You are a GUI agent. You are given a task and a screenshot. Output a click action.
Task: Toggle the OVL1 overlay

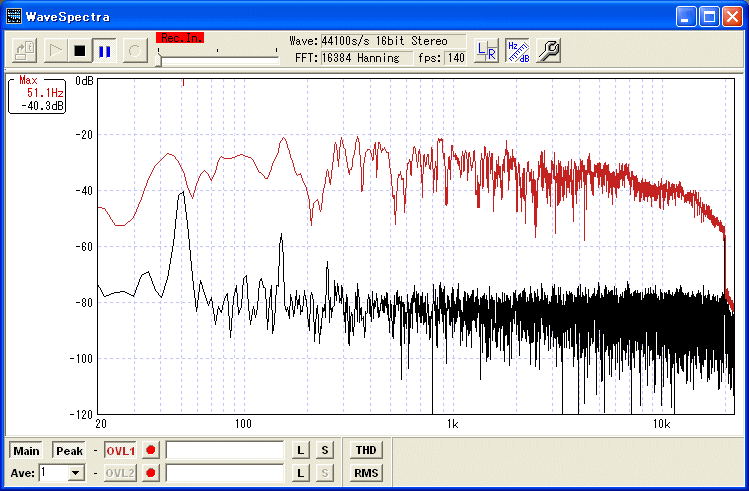pyautogui.click(x=120, y=451)
